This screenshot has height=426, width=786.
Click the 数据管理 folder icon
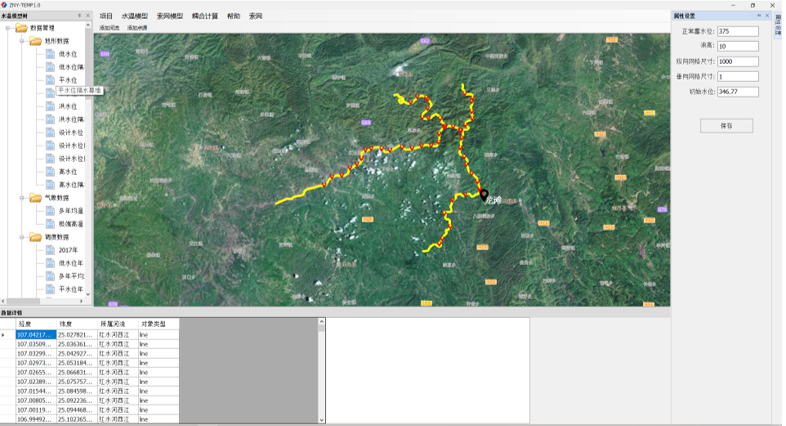21,28
